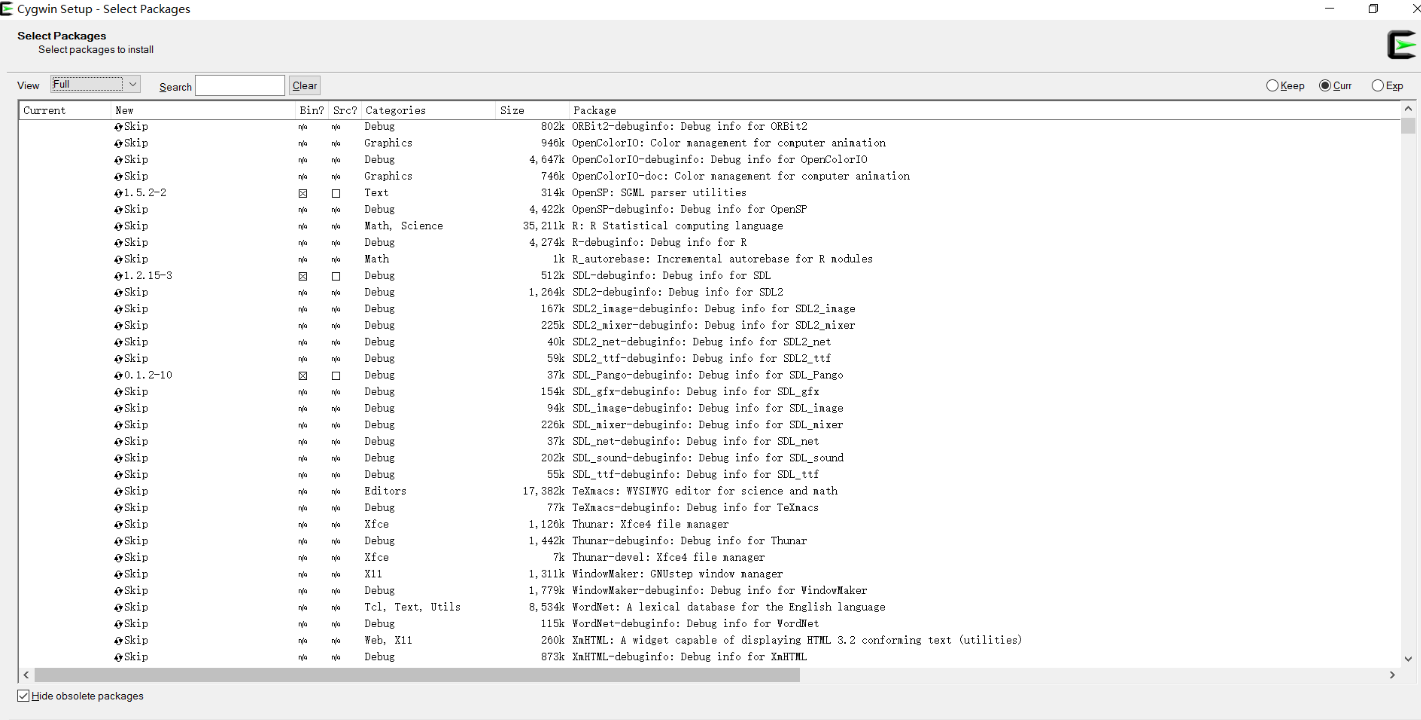Click the '35,211k' size cell

coord(543,226)
